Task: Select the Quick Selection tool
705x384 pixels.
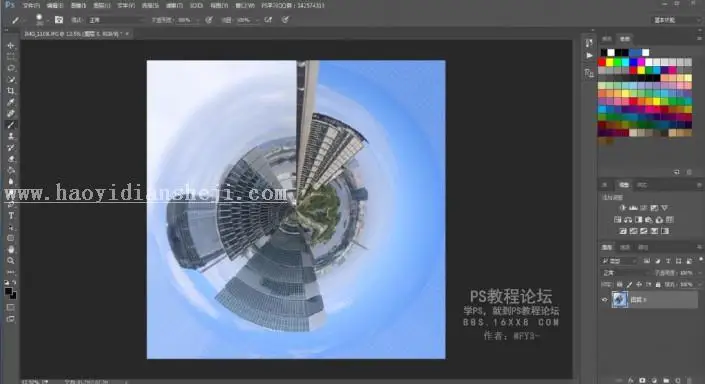Action: [x=11, y=80]
